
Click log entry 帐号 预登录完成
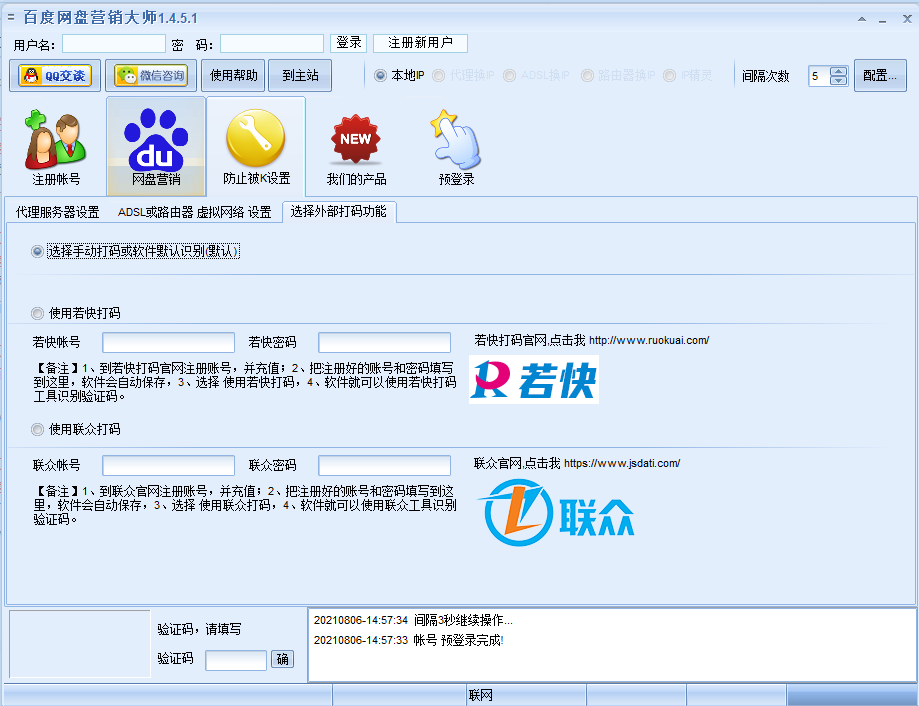409,640
